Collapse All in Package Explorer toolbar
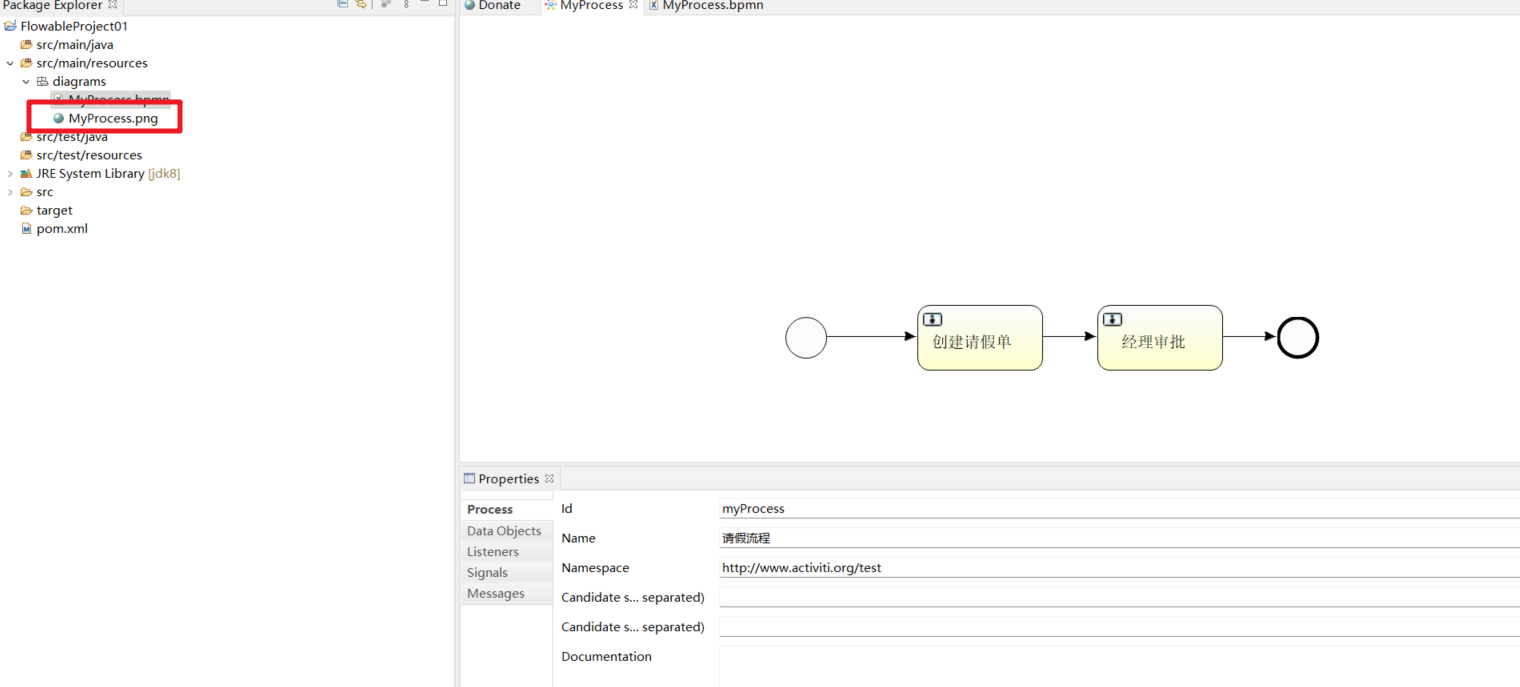This screenshot has height=687, width=1520. (342, 4)
